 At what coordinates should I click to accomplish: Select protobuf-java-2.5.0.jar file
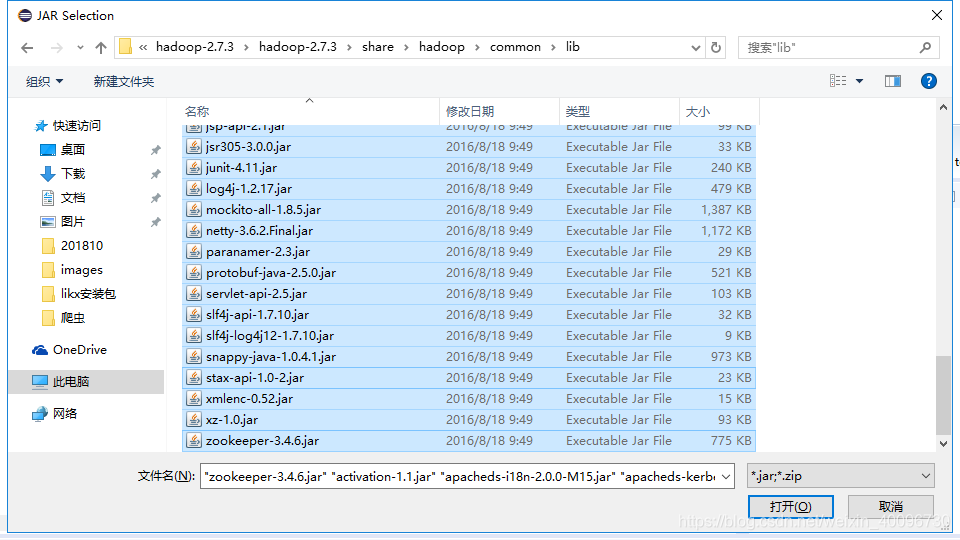469,272
